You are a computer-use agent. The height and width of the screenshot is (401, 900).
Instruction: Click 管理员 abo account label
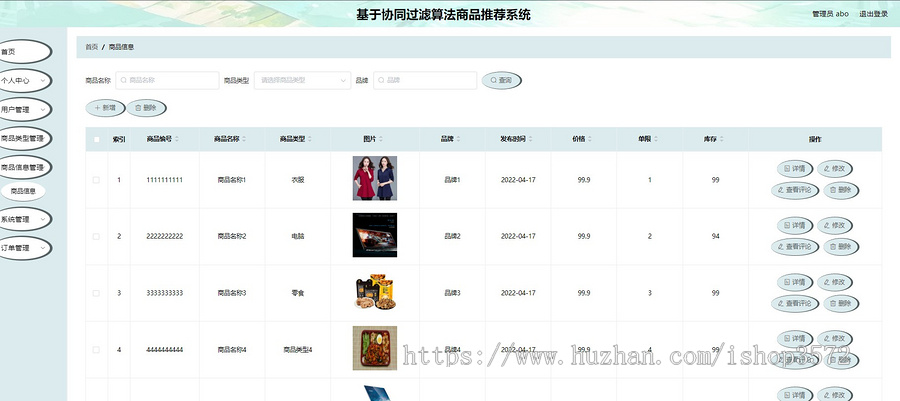[x=831, y=14]
